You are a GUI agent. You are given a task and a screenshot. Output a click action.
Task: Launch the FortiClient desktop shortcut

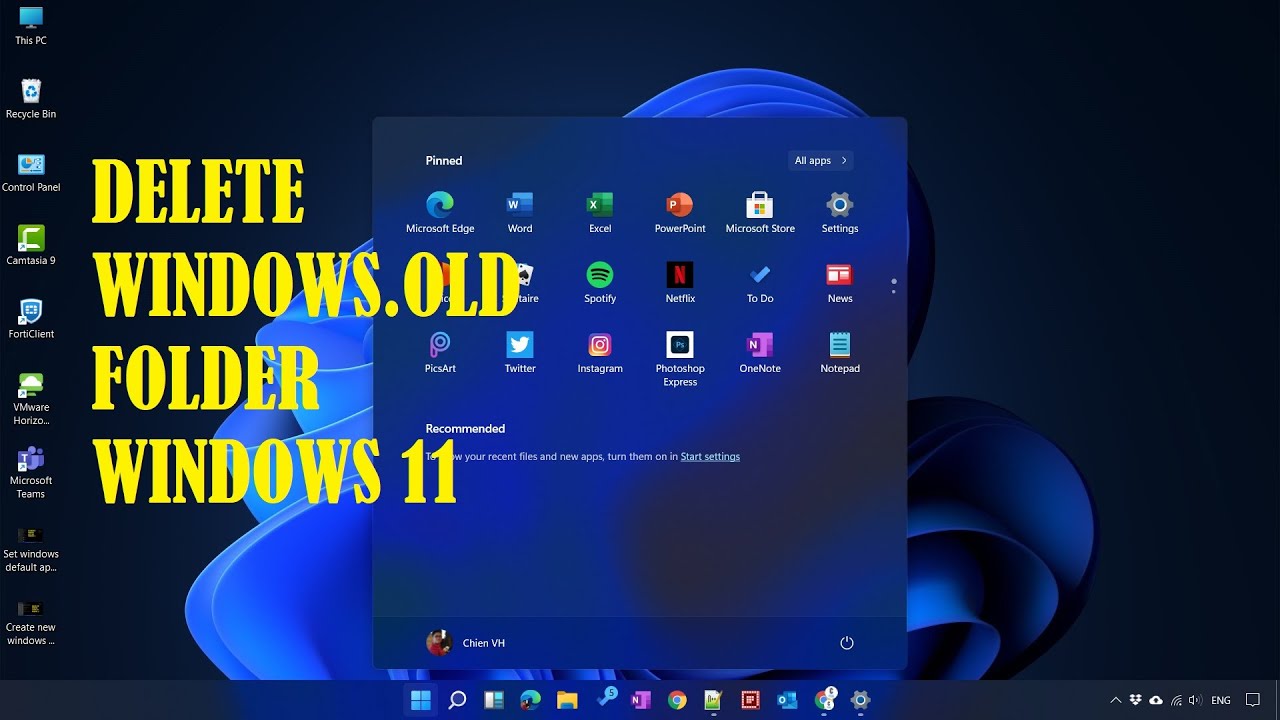click(x=30, y=313)
